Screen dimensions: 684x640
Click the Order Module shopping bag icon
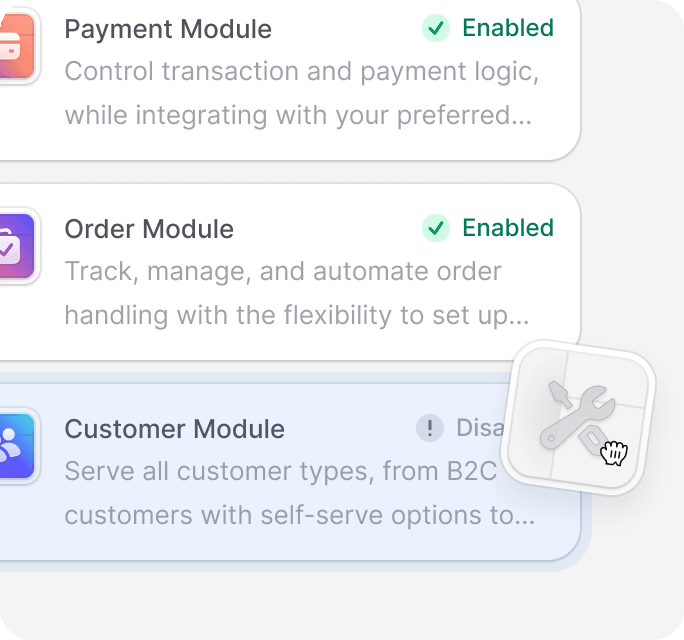tap(17, 246)
